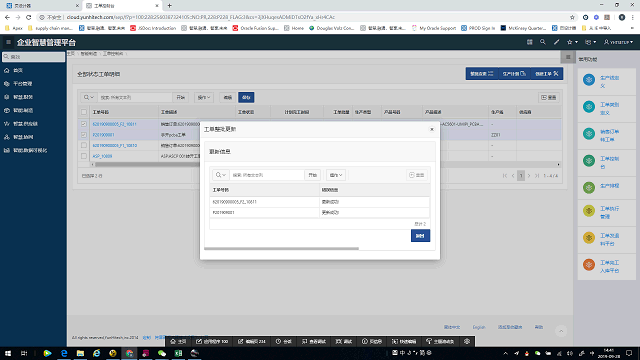The height and width of the screenshot is (360, 640).
Task: Click the 工单发料平台 amber circle icon
Action: [589, 238]
